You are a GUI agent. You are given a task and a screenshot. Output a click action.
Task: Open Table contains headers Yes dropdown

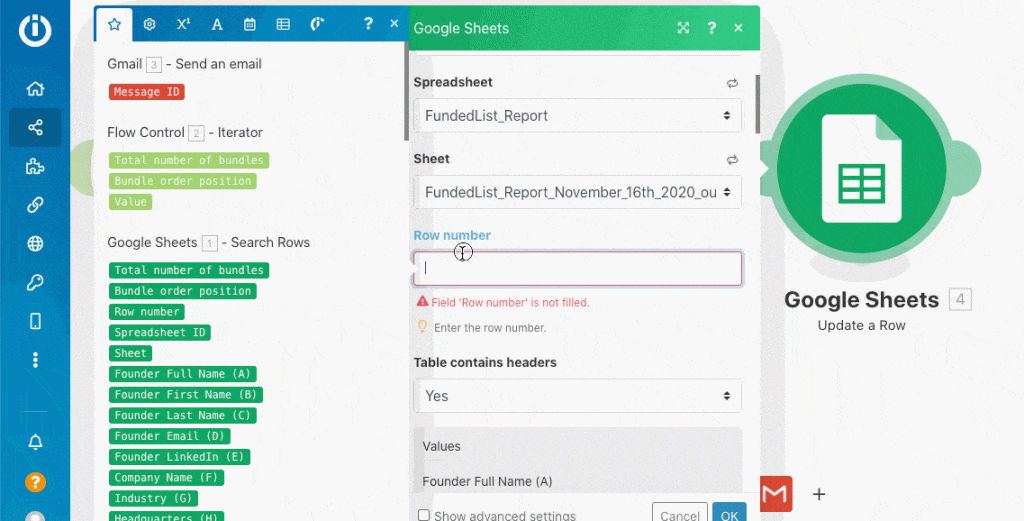coord(577,396)
